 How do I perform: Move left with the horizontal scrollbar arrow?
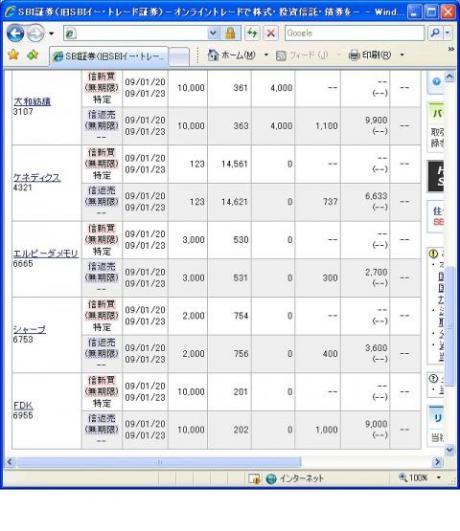[10, 462]
